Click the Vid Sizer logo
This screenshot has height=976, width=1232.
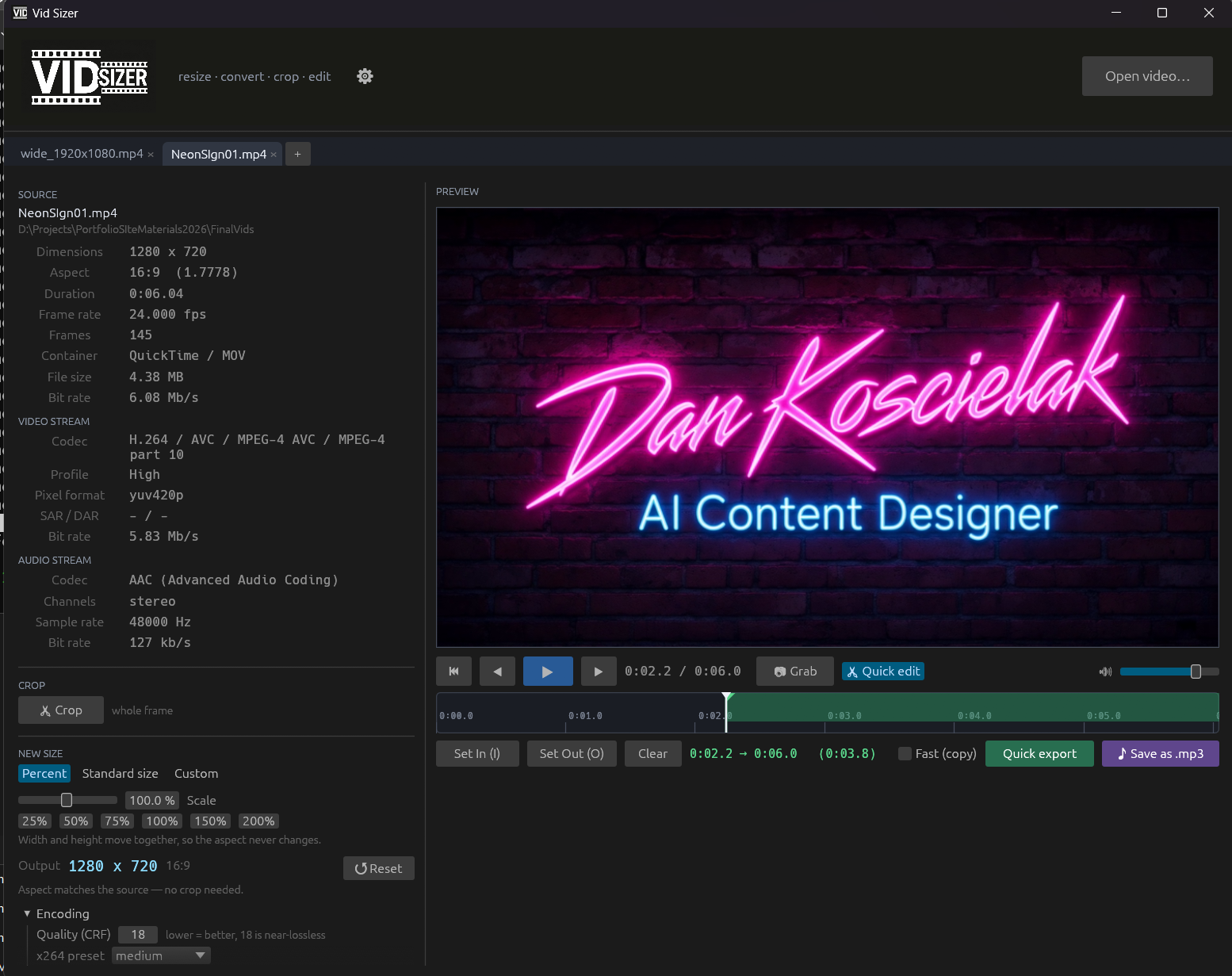(90, 77)
